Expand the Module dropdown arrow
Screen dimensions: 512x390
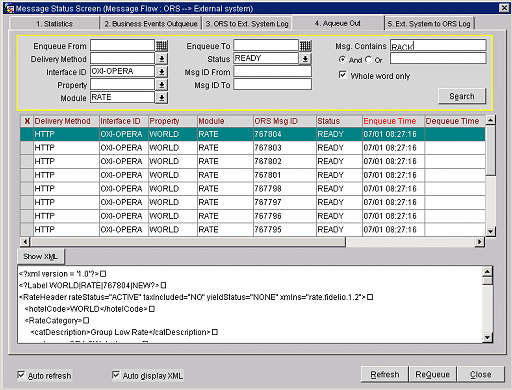click(x=162, y=98)
